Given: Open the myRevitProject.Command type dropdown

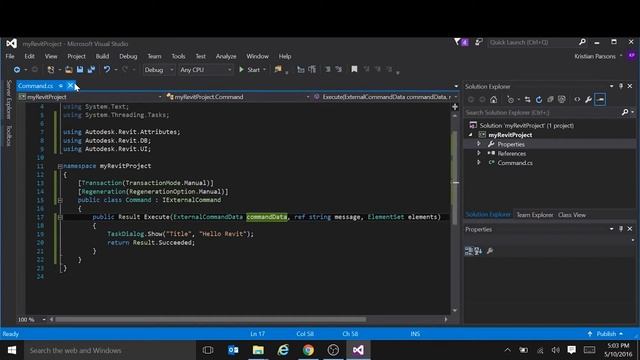Looking at the screenshot, I should click(238, 97).
